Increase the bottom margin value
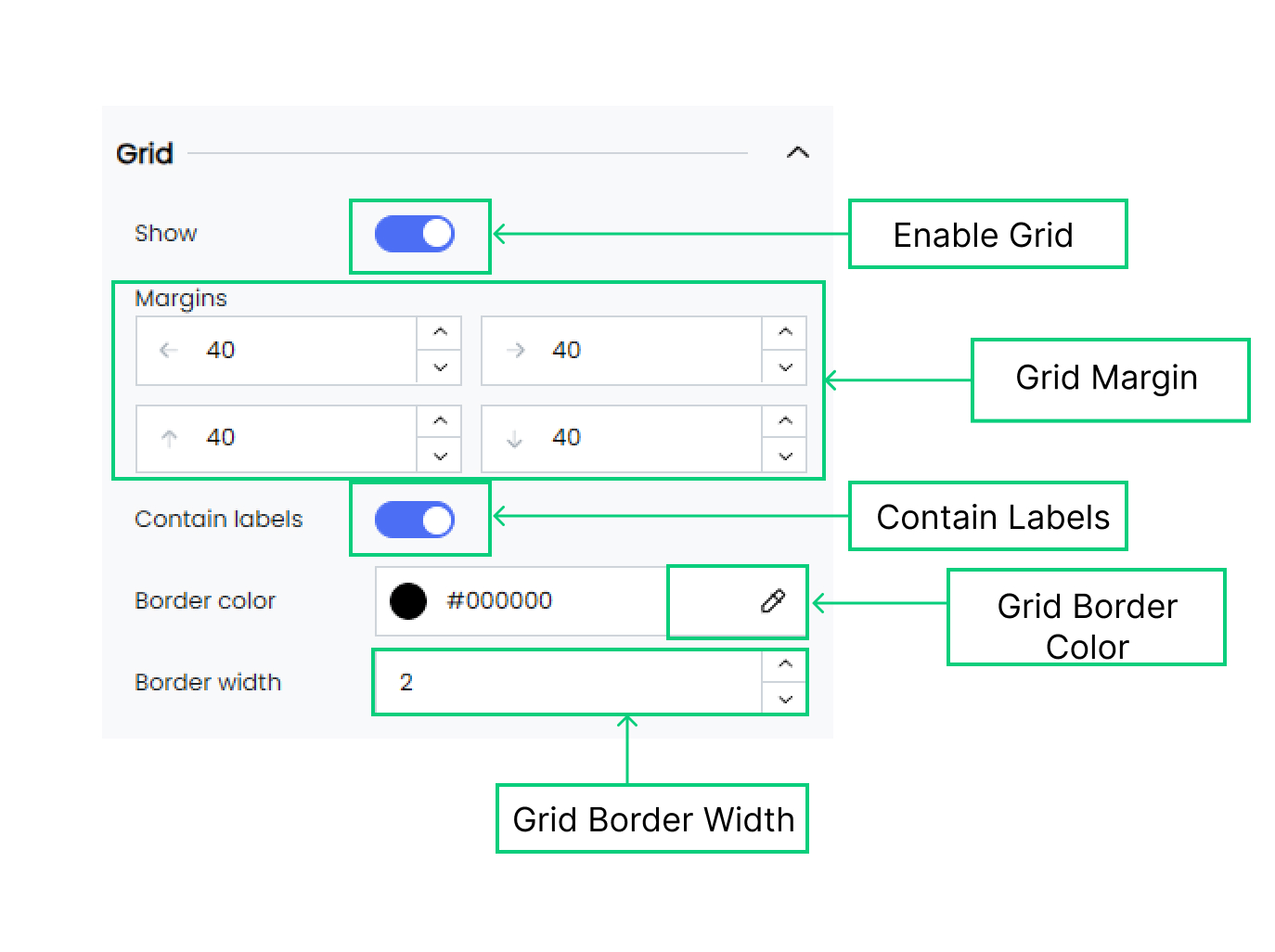Viewport: 1275px width, 952px height. pyautogui.click(x=785, y=420)
